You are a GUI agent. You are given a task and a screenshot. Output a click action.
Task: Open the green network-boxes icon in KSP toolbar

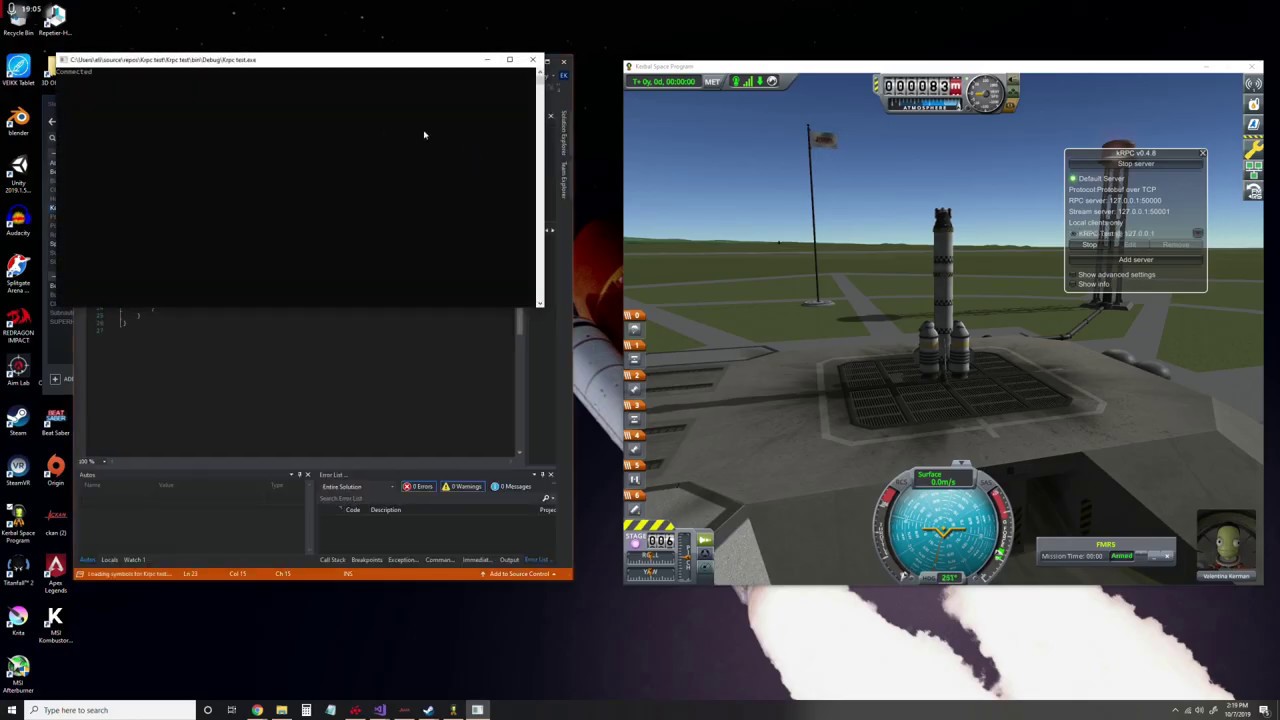1253,170
